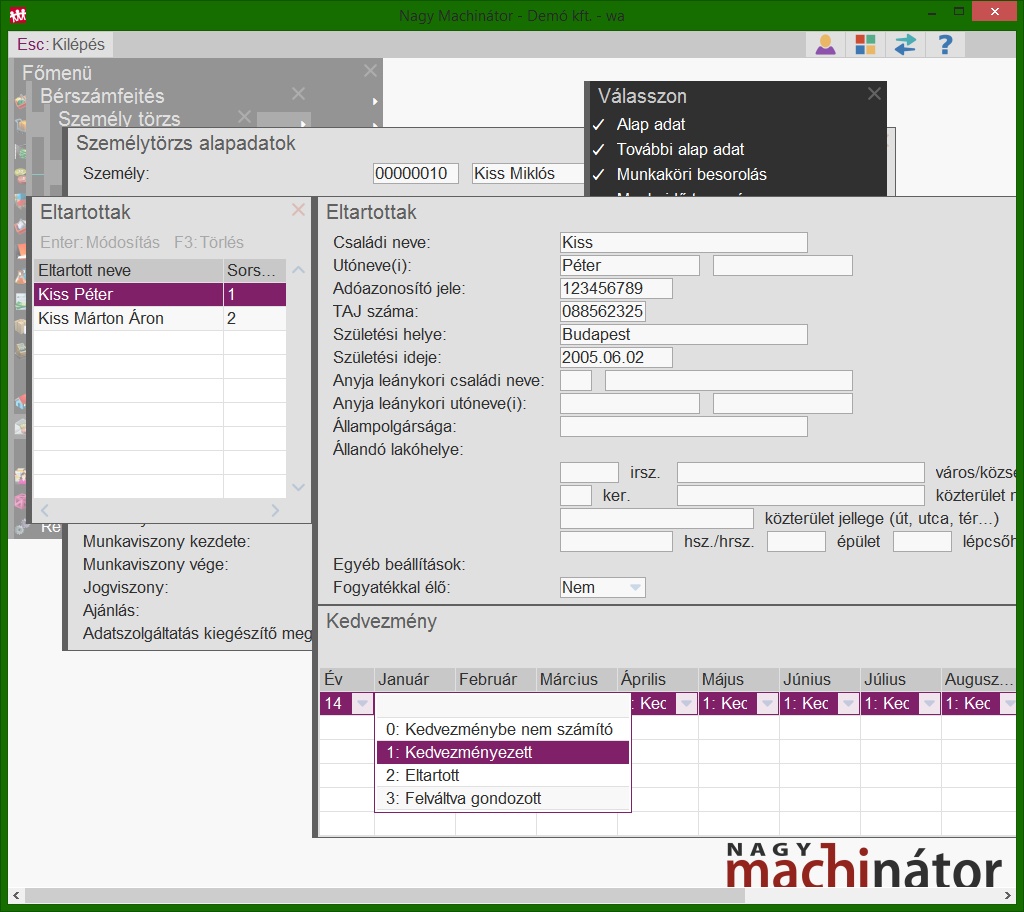Image resolution: width=1024 pixels, height=912 pixels.
Task: Click the horizontal scrollbar at window bottom
Action: pos(400,896)
